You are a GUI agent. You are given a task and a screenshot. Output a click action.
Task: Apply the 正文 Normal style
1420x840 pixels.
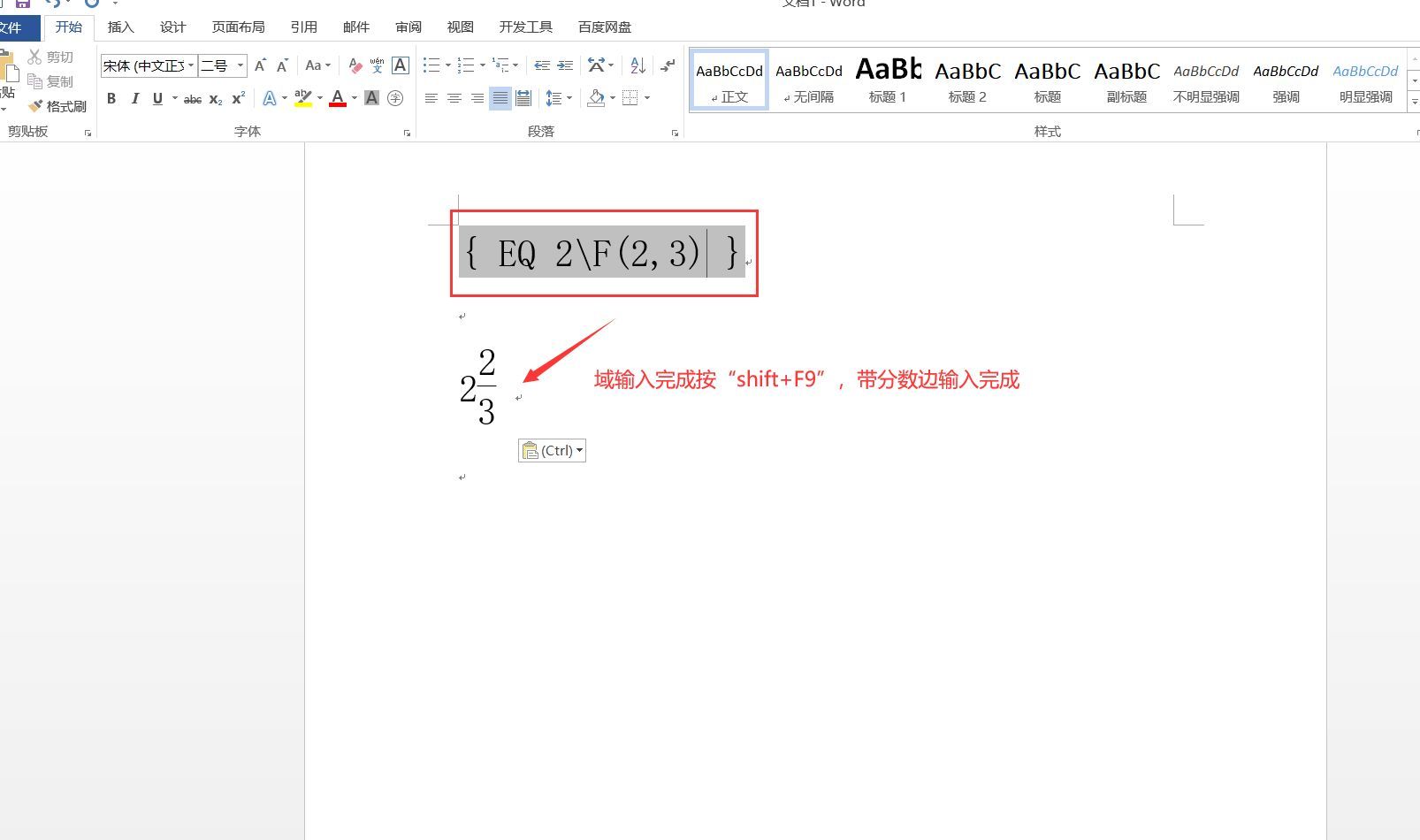pyautogui.click(x=729, y=81)
